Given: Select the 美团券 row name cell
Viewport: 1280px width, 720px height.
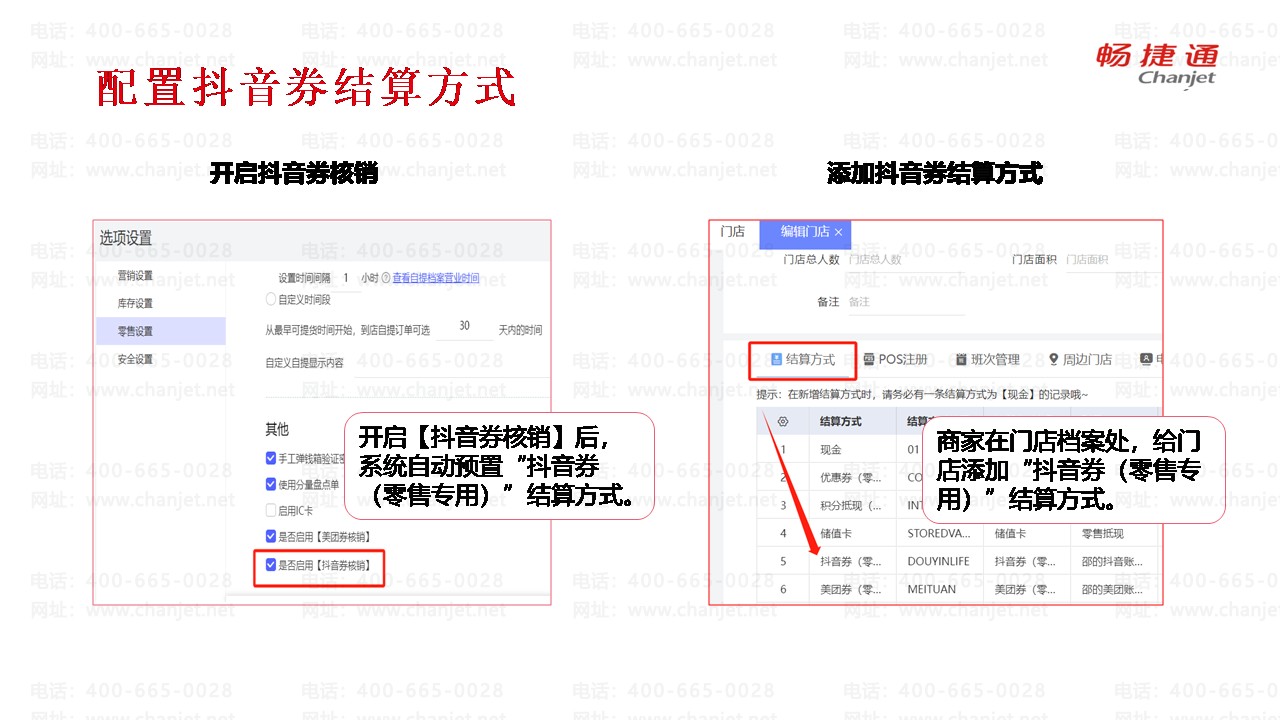Looking at the screenshot, I should click(852, 590).
